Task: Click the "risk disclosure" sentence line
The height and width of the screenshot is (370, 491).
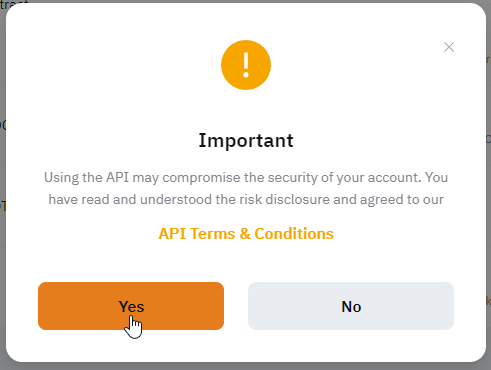Action: [246, 199]
